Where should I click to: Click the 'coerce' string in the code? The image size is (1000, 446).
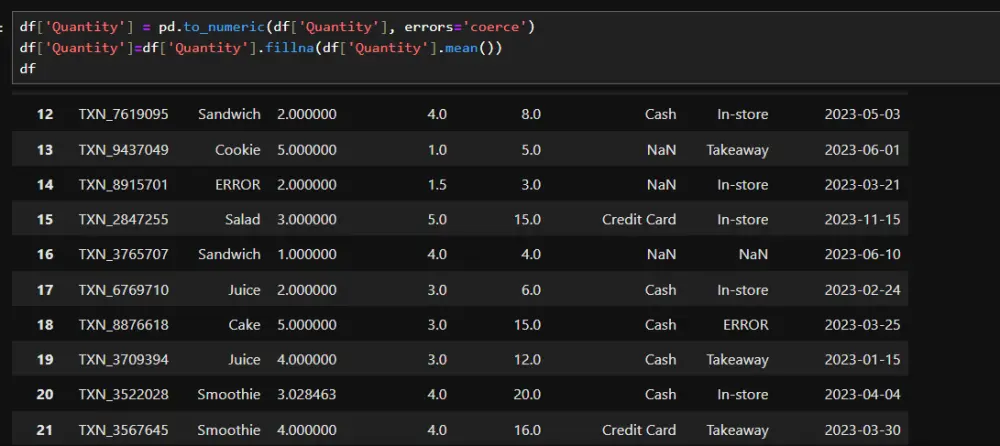click(x=498, y=27)
